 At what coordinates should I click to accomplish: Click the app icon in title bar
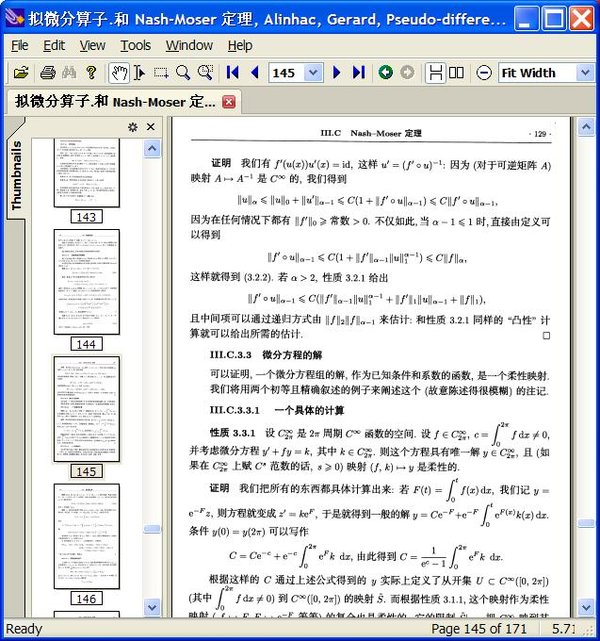[x=16, y=17]
